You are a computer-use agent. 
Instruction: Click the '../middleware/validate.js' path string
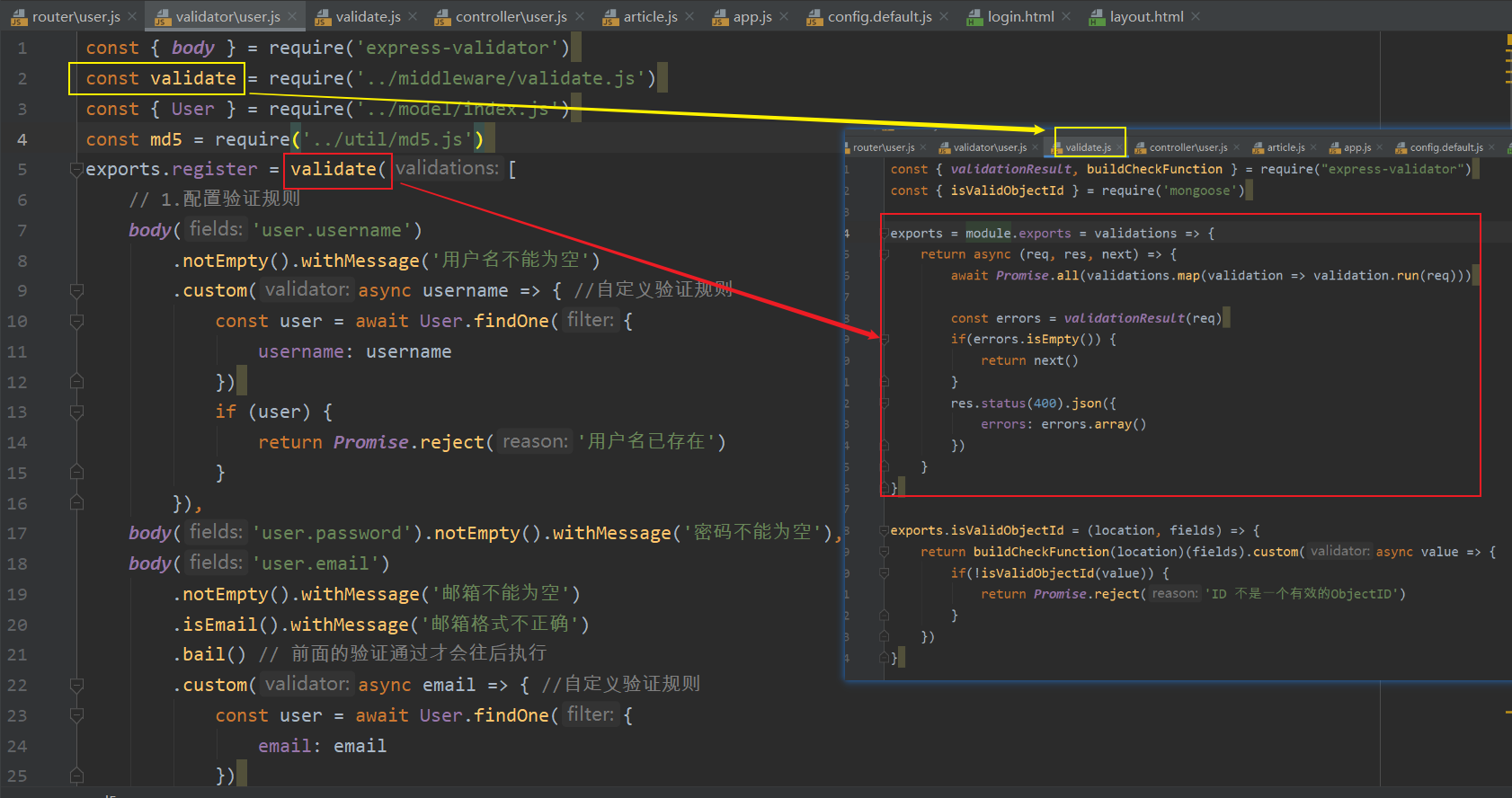coord(506,78)
